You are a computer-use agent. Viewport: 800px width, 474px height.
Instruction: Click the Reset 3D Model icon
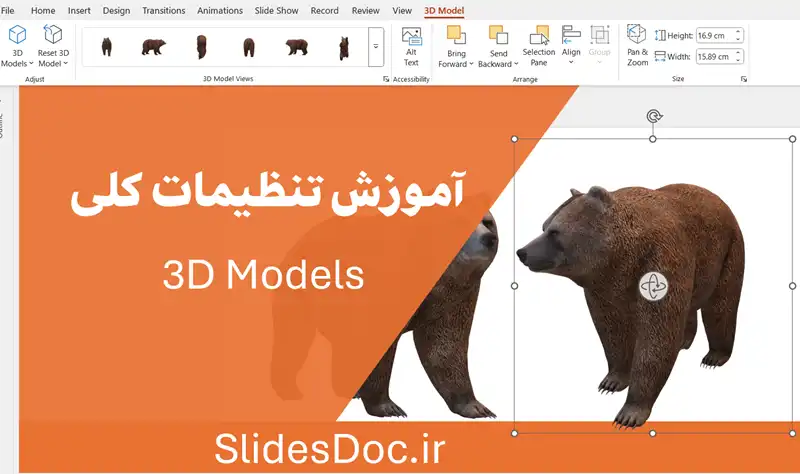click(53, 35)
